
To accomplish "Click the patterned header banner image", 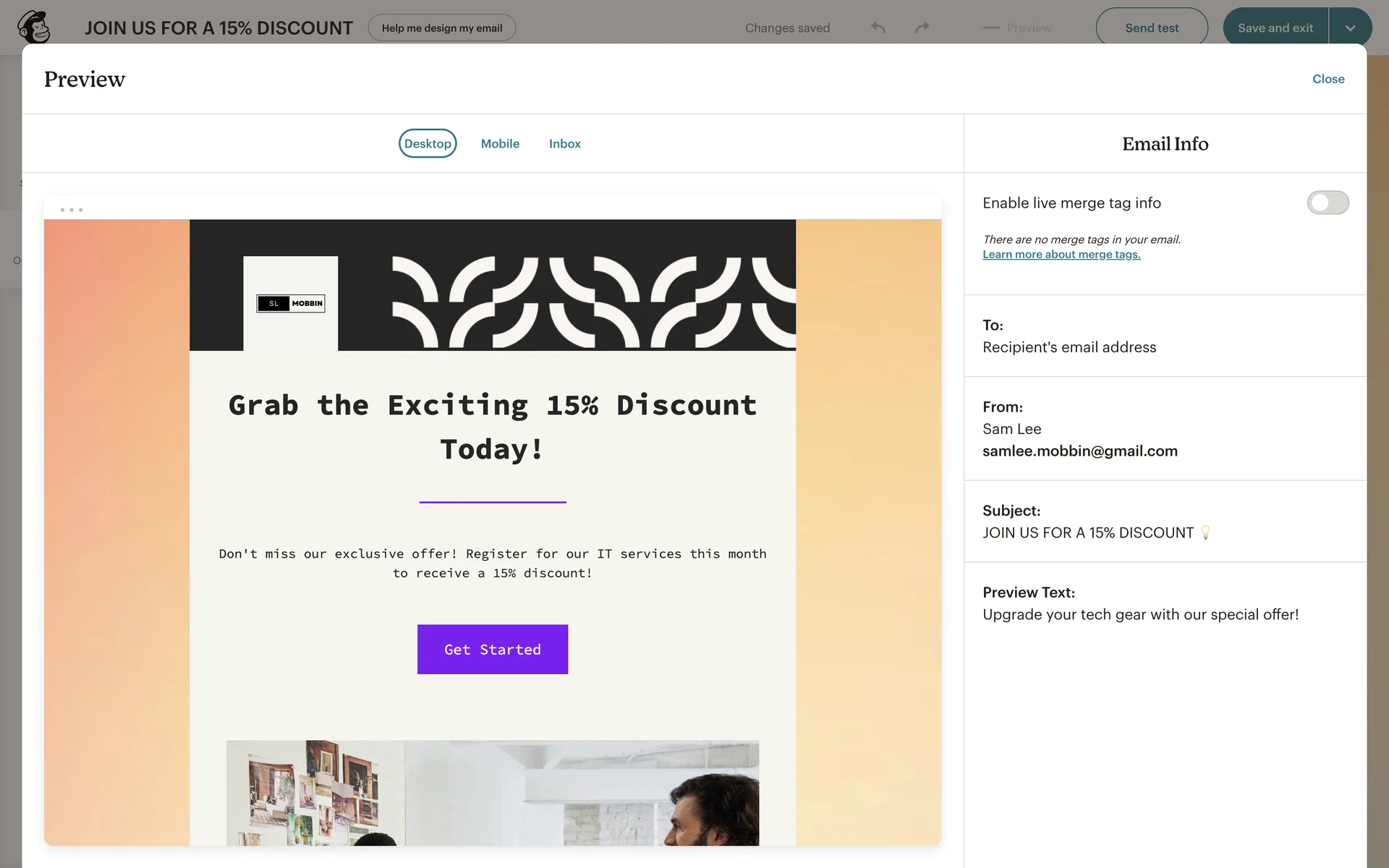I will point(593,302).
